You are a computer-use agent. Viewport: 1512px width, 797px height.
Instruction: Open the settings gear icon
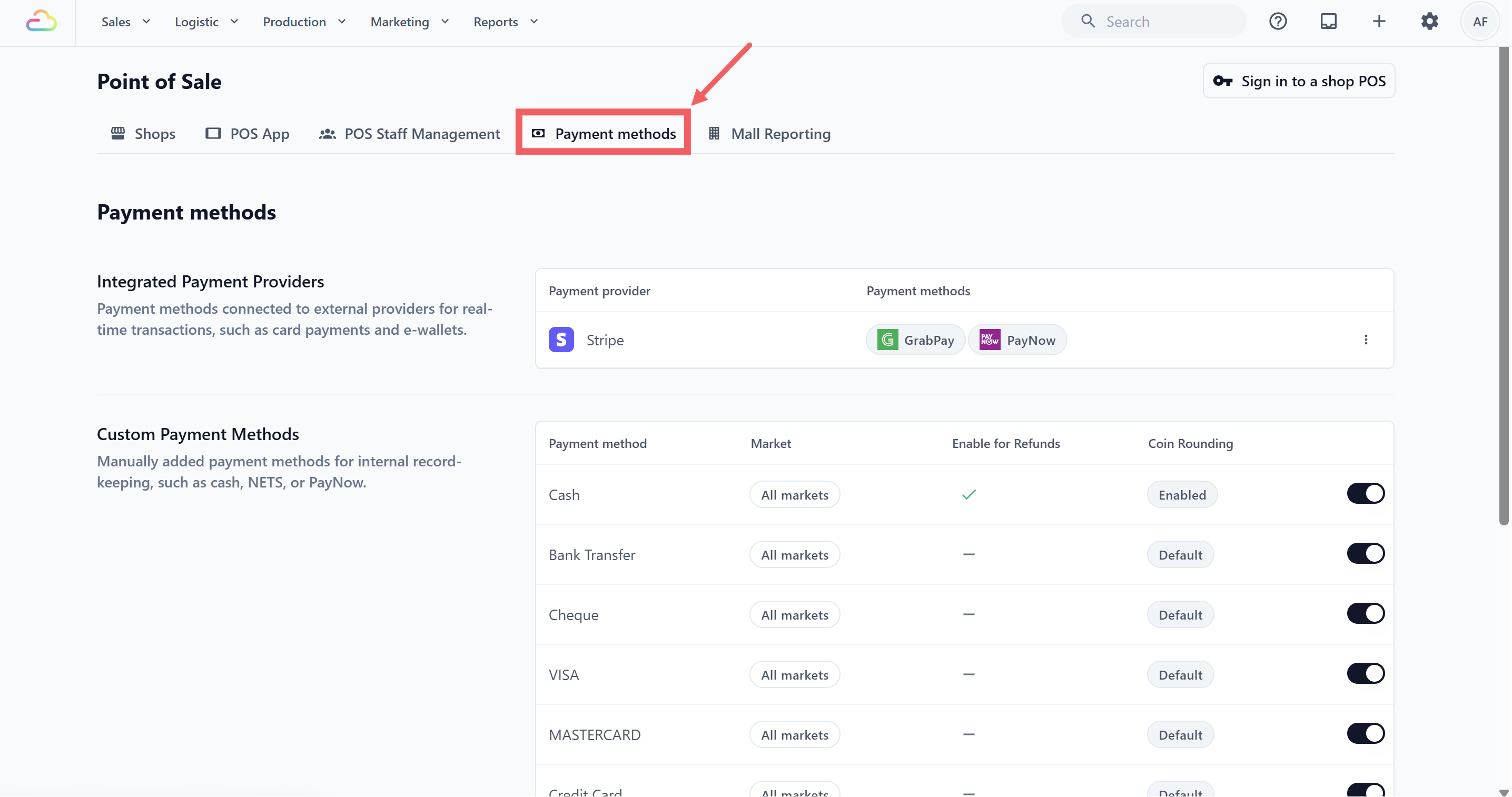pos(1429,22)
